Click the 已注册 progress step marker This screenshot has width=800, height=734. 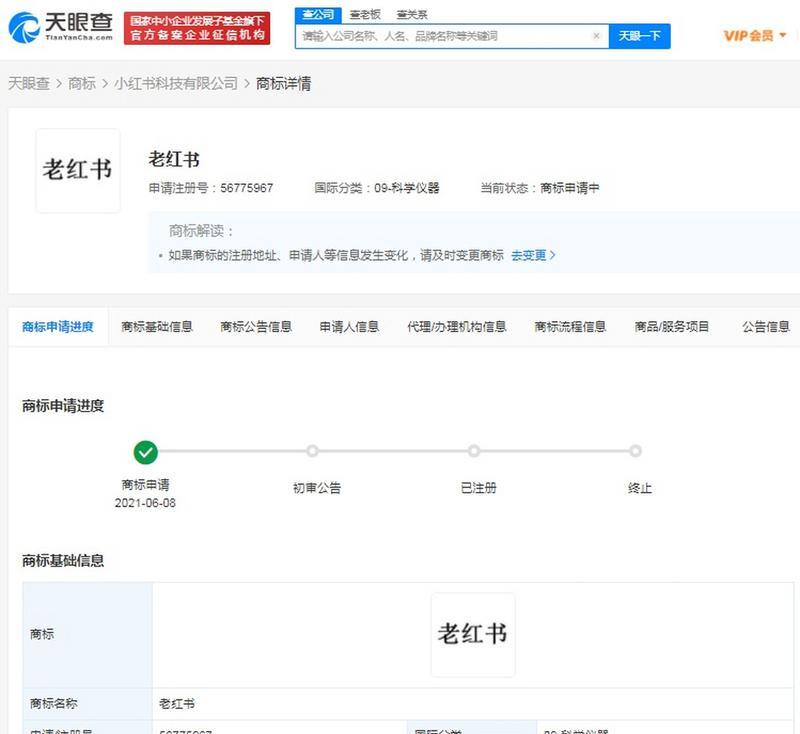[474, 451]
